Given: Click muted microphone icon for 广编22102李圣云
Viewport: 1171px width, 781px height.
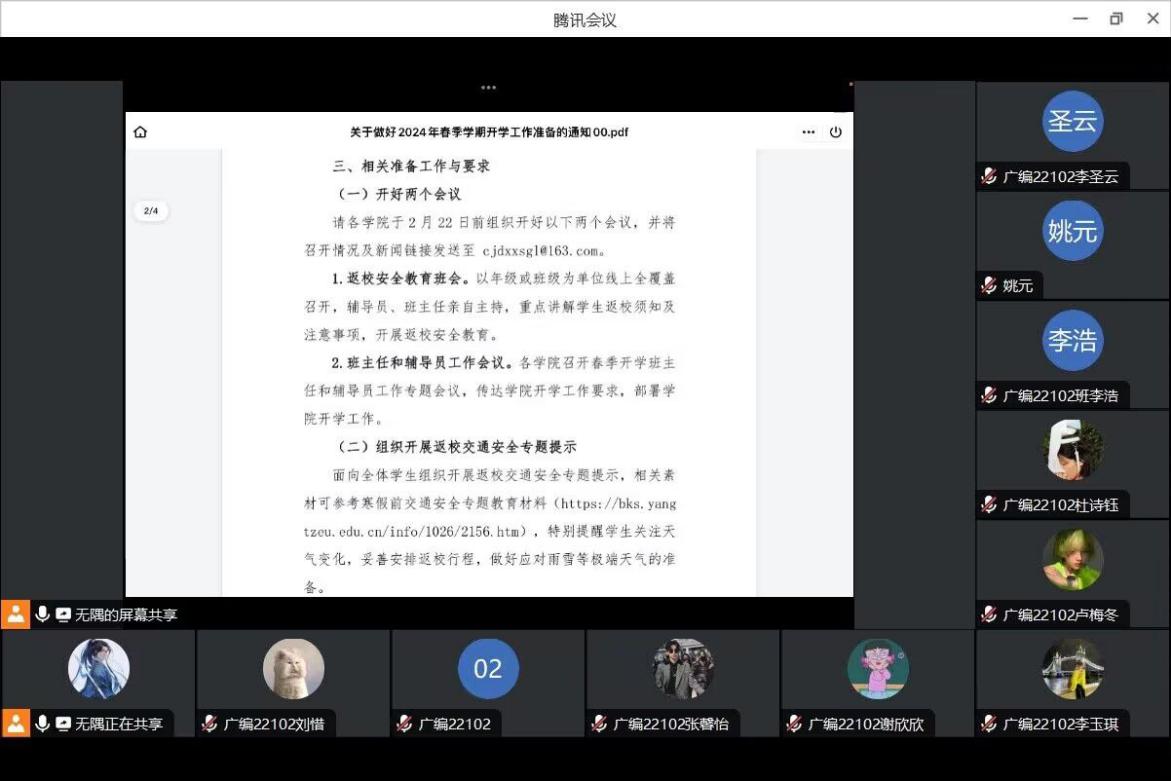Looking at the screenshot, I should pos(989,177).
